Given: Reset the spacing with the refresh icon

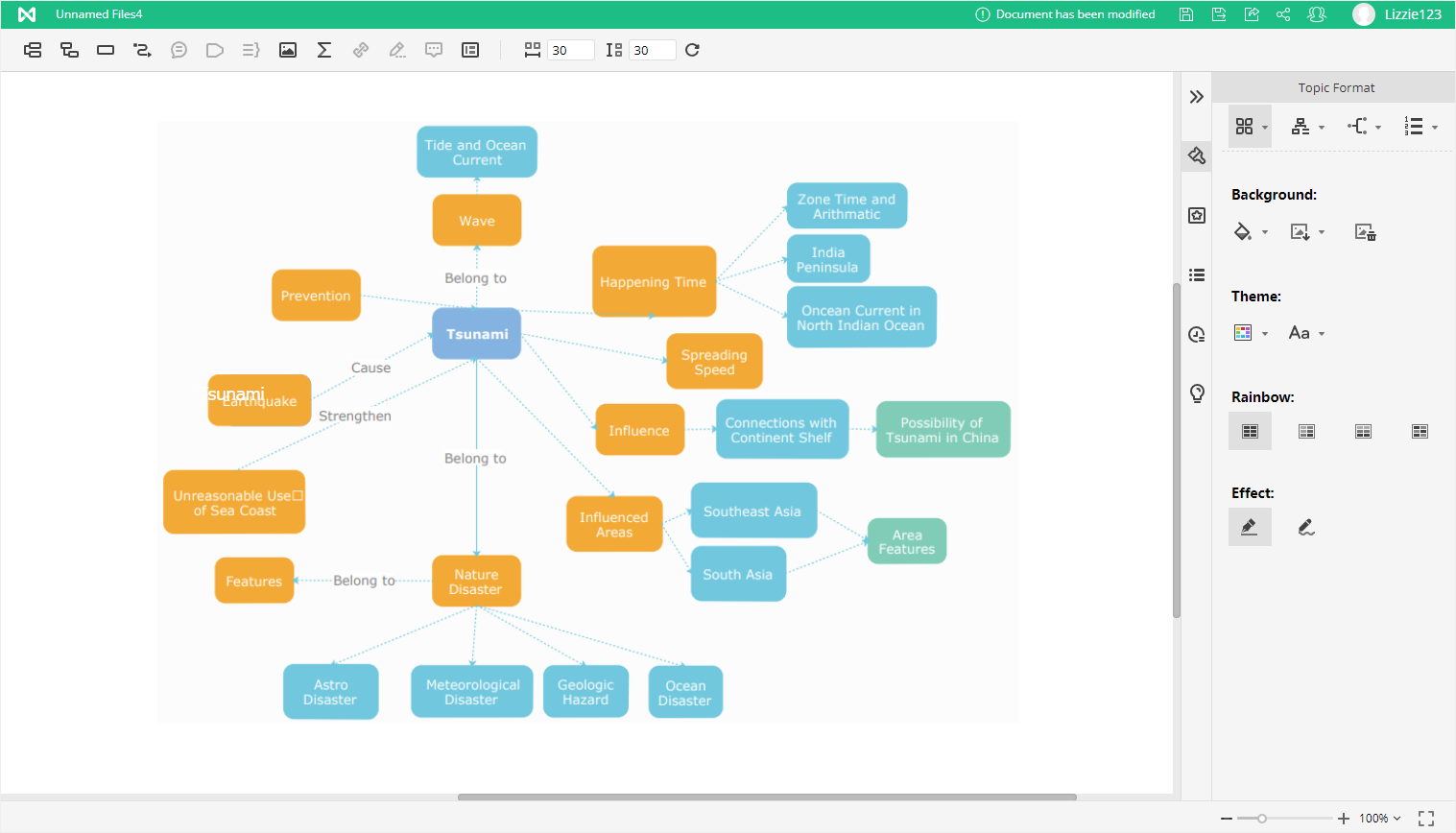Looking at the screenshot, I should pos(692,50).
